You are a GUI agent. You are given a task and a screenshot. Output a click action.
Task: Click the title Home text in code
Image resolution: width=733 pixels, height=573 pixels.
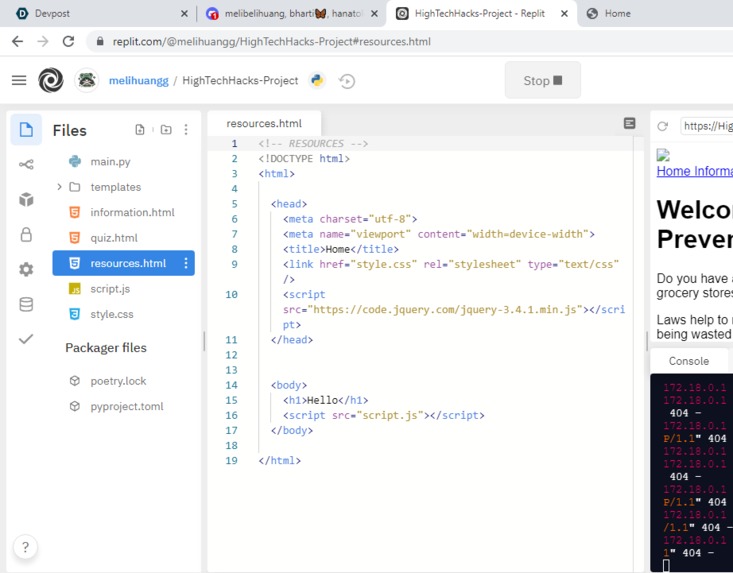click(338, 249)
